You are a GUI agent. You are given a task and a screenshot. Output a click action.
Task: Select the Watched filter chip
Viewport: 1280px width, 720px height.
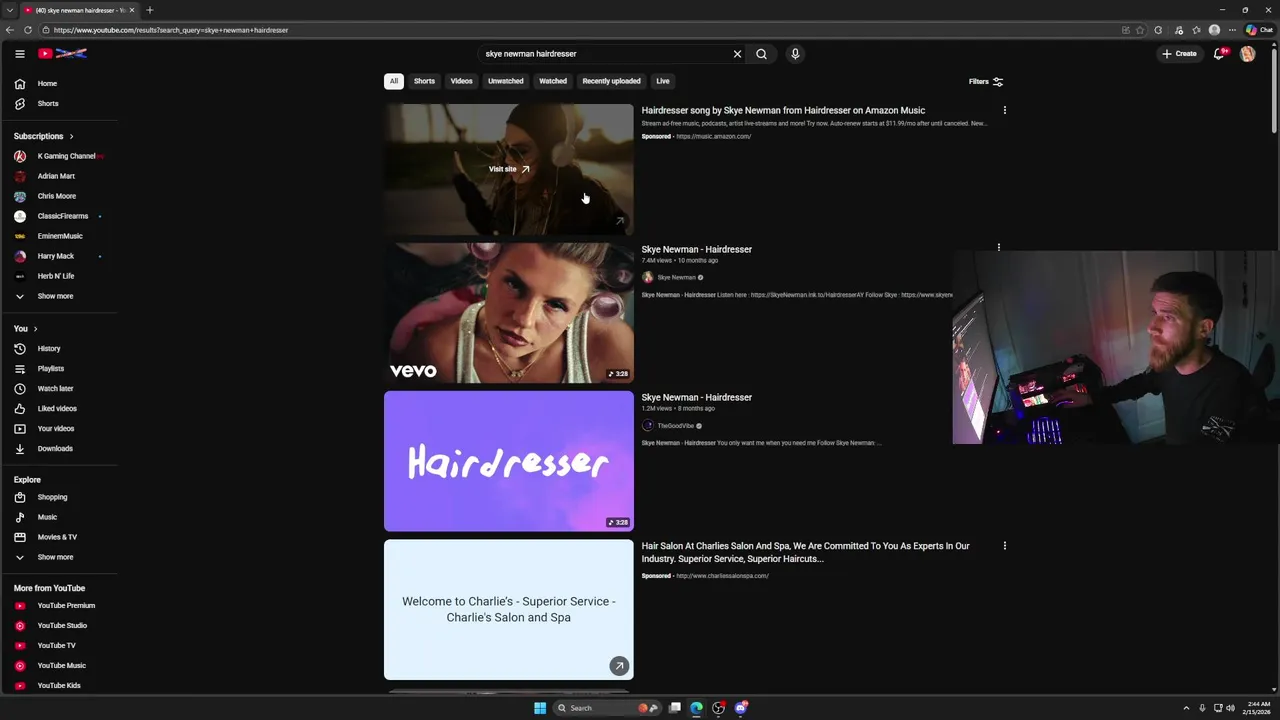[x=553, y=81]
